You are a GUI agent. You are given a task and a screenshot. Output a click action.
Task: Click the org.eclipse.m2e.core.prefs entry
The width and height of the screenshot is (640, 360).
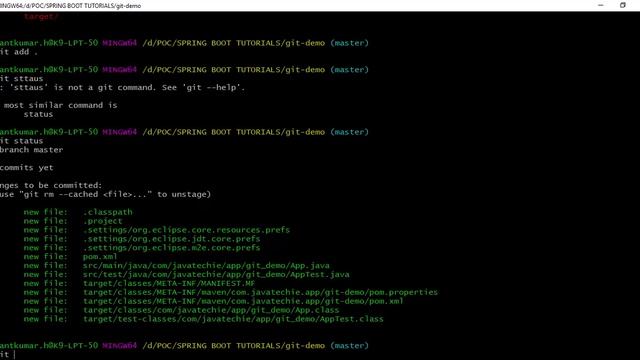tap(142, 248)
